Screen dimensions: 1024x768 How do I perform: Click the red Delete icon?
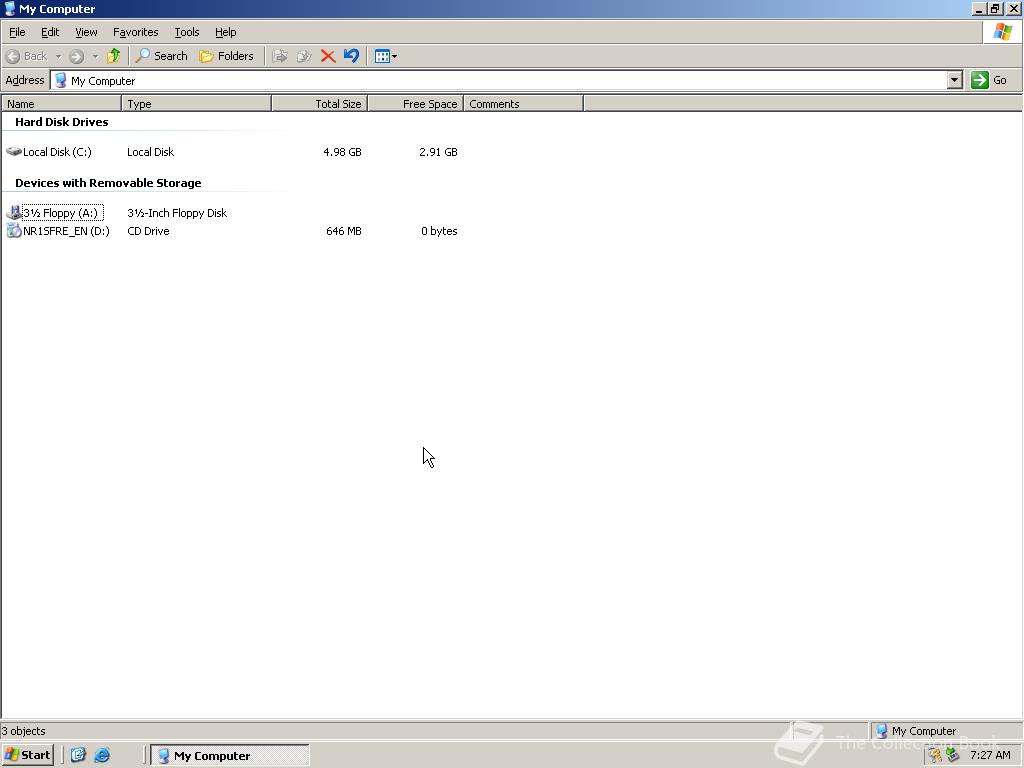pos(328,56)
